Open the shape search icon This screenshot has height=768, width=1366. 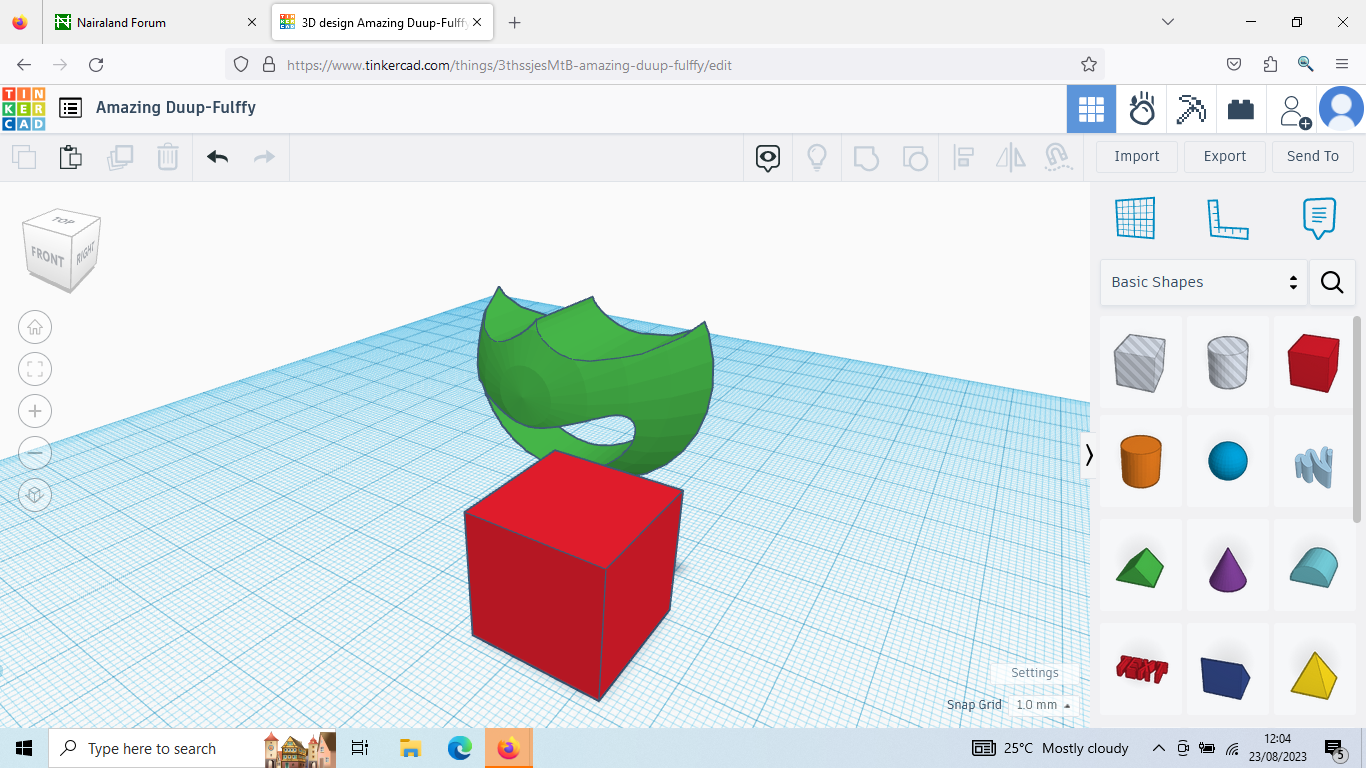(x=1332, y=282)
